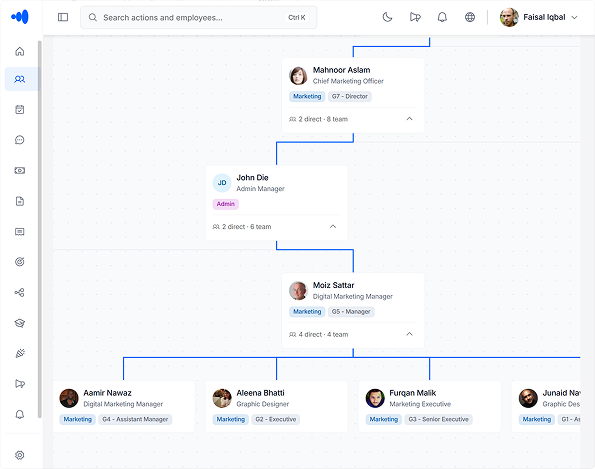Open the payroll money sidebar icon
The height and width of the screenshot is (469, 595).
(20, 170)
